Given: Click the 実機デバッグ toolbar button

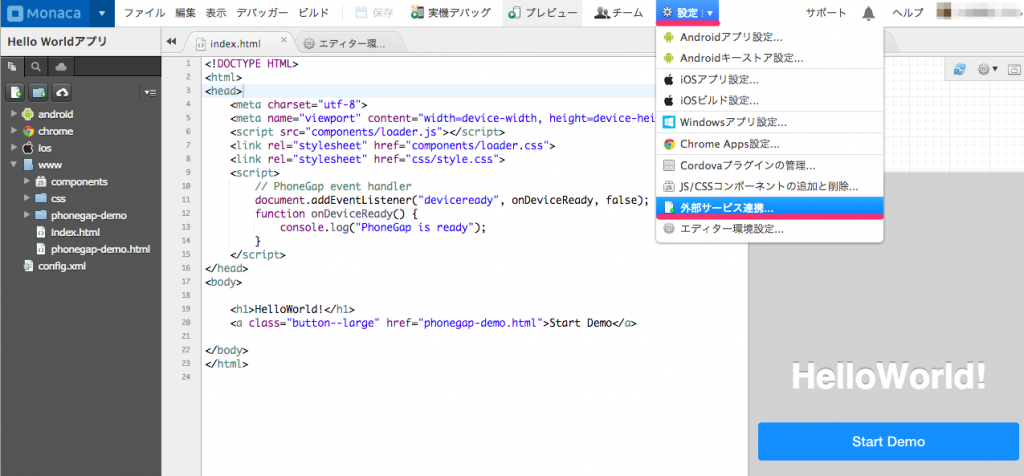Looking at the screenshot, I should click(x=451, y=13).
